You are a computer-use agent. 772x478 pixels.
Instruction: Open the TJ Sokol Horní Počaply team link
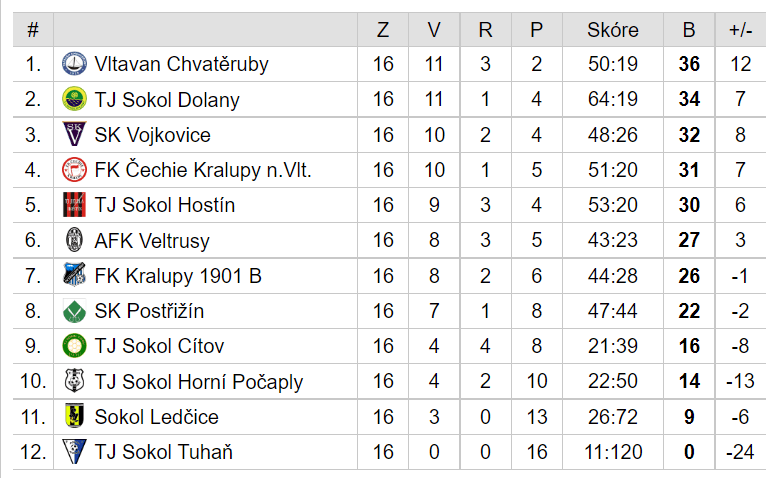pos(198,382)
